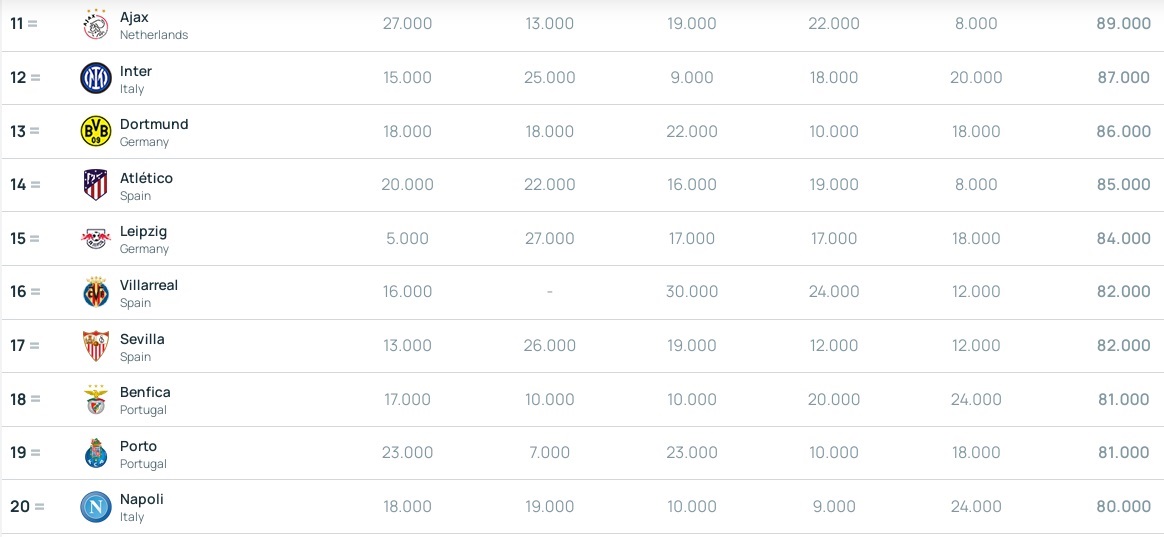Image resolution: width=1164 pixels, height=537 pixels.
Task: Click the Napoli team name
Action: (142, 499)
